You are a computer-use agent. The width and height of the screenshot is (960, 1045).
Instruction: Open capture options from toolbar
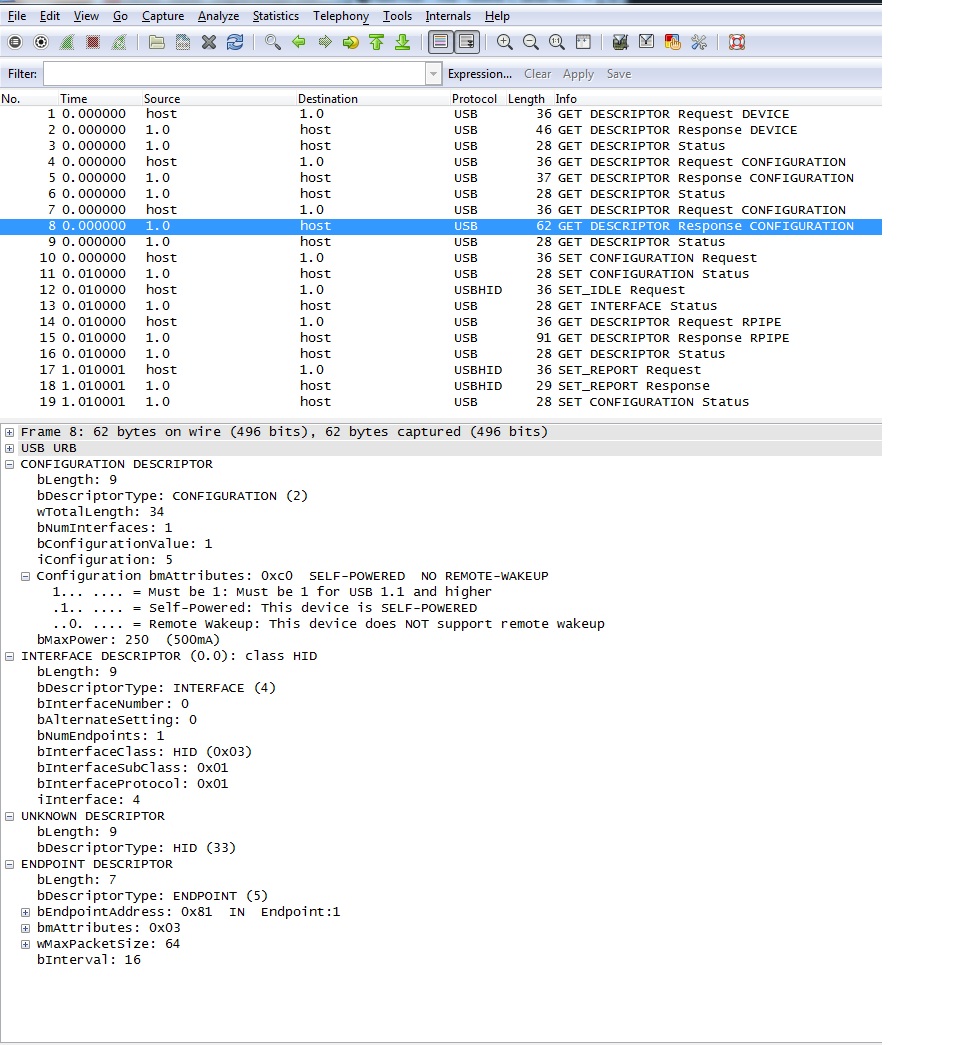click(41, 43)
